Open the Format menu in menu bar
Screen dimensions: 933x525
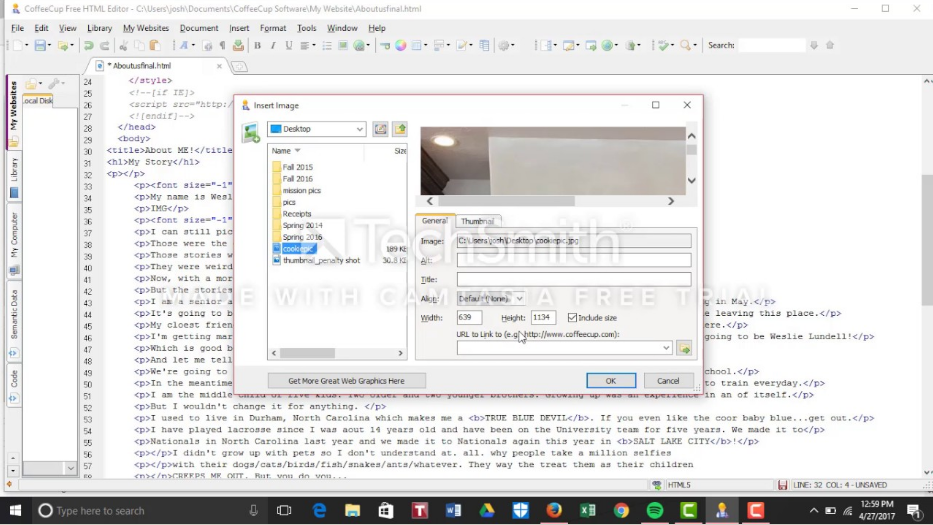coord(272,28)
